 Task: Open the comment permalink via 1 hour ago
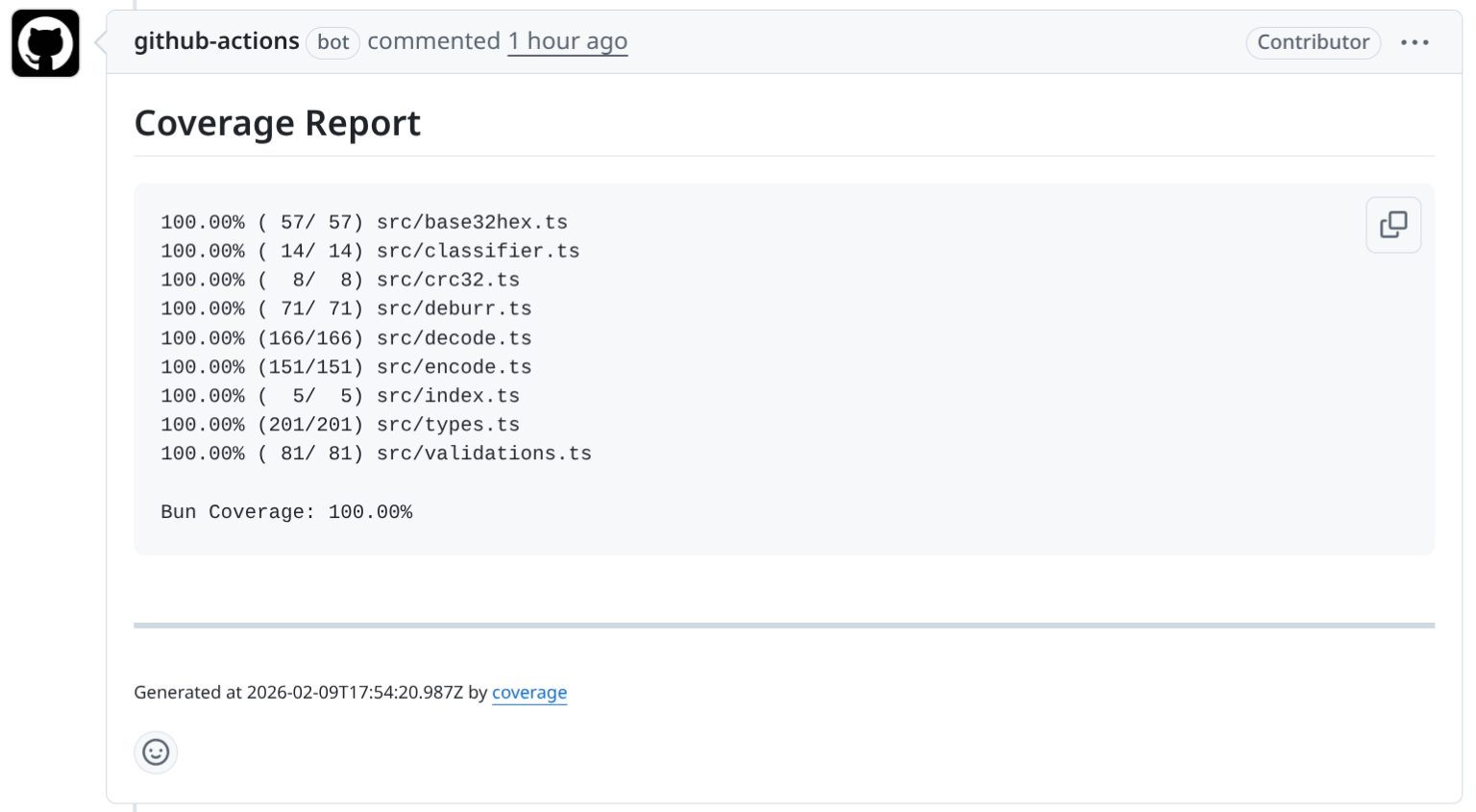(567, 41)
